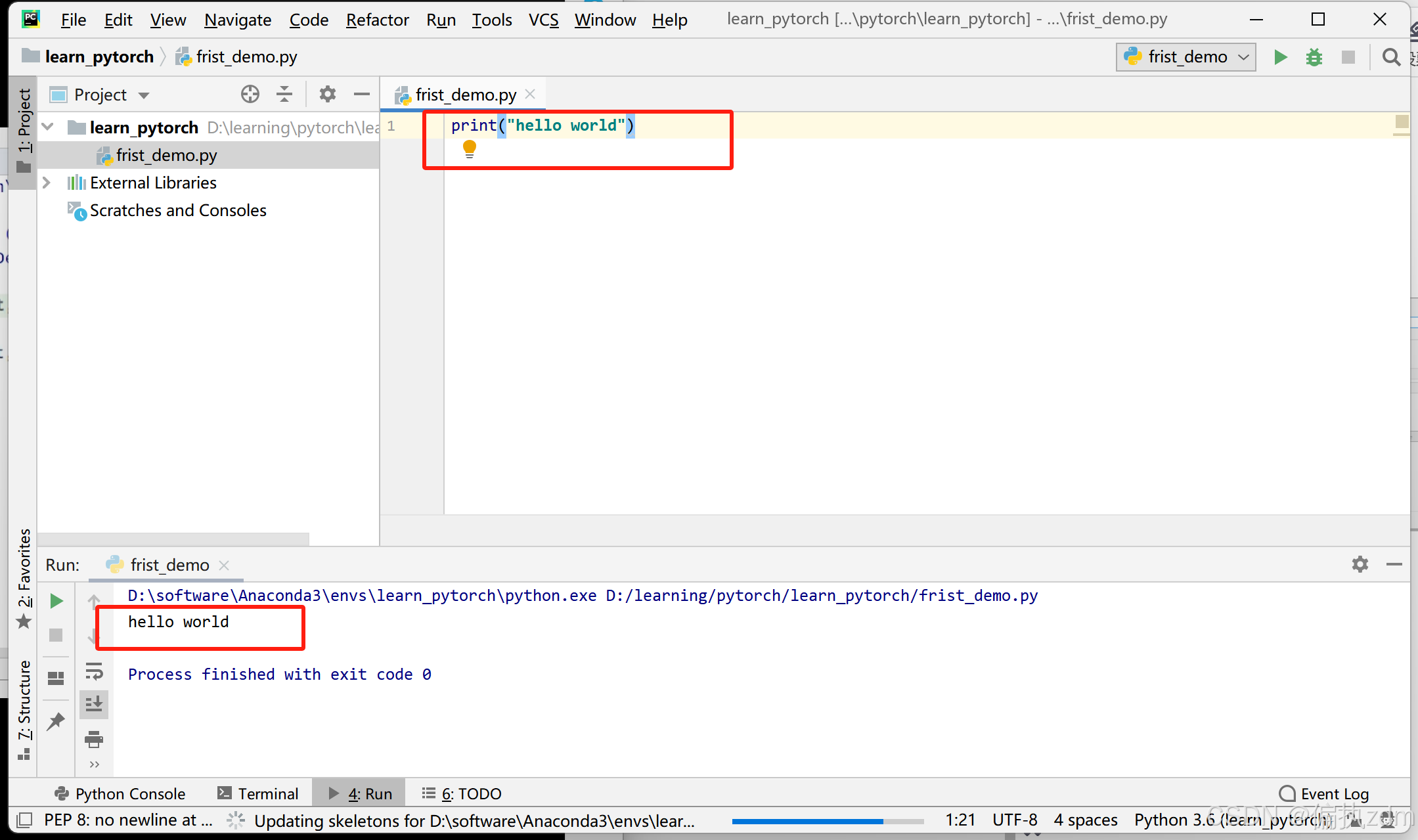
Task: Toggle tool window bars in the status bar corner
Action: 25,820
